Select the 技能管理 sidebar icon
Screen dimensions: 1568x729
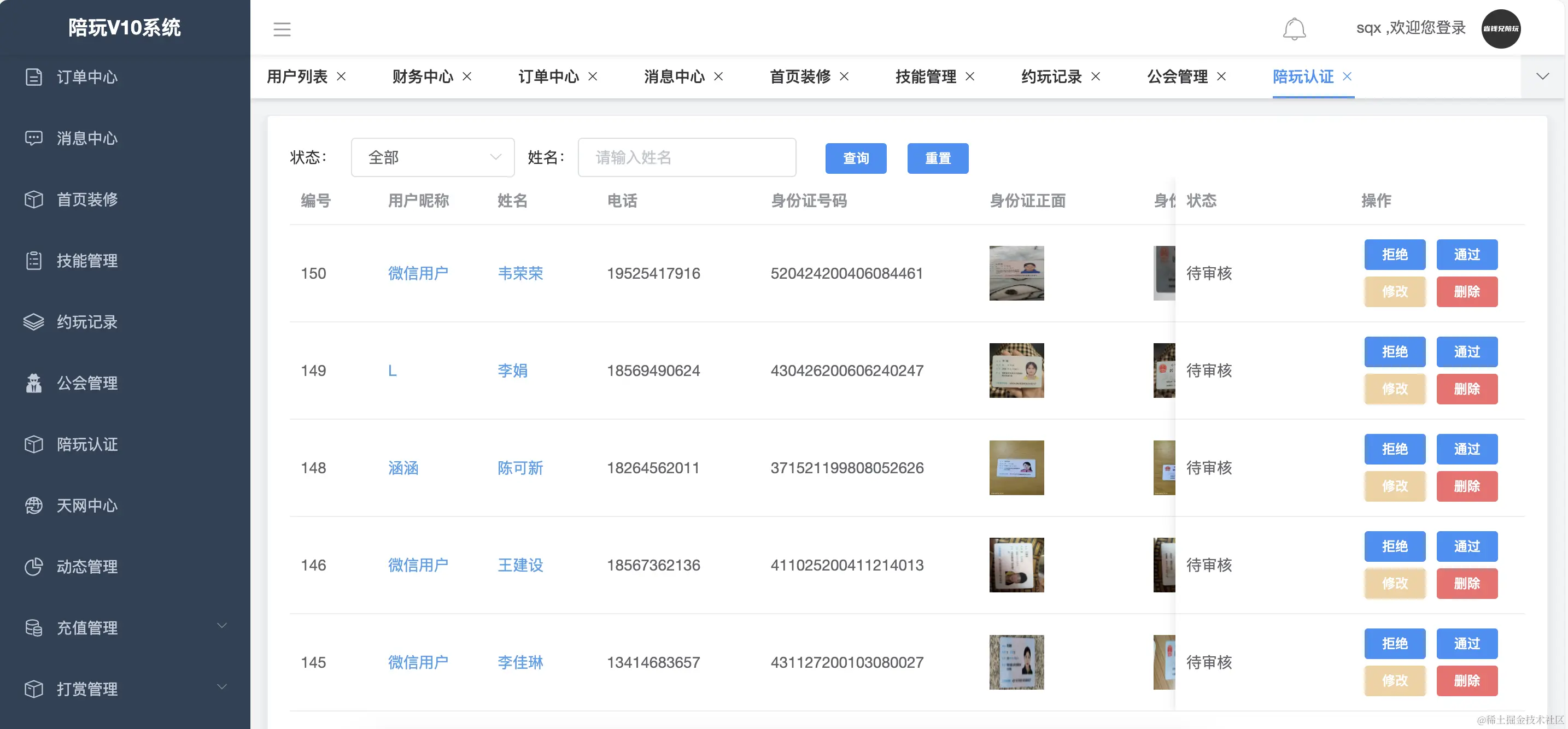[34, 261]
